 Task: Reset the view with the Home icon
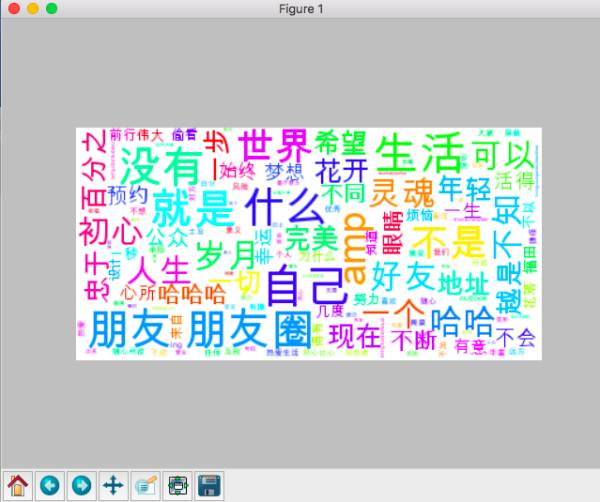[18, 486]
